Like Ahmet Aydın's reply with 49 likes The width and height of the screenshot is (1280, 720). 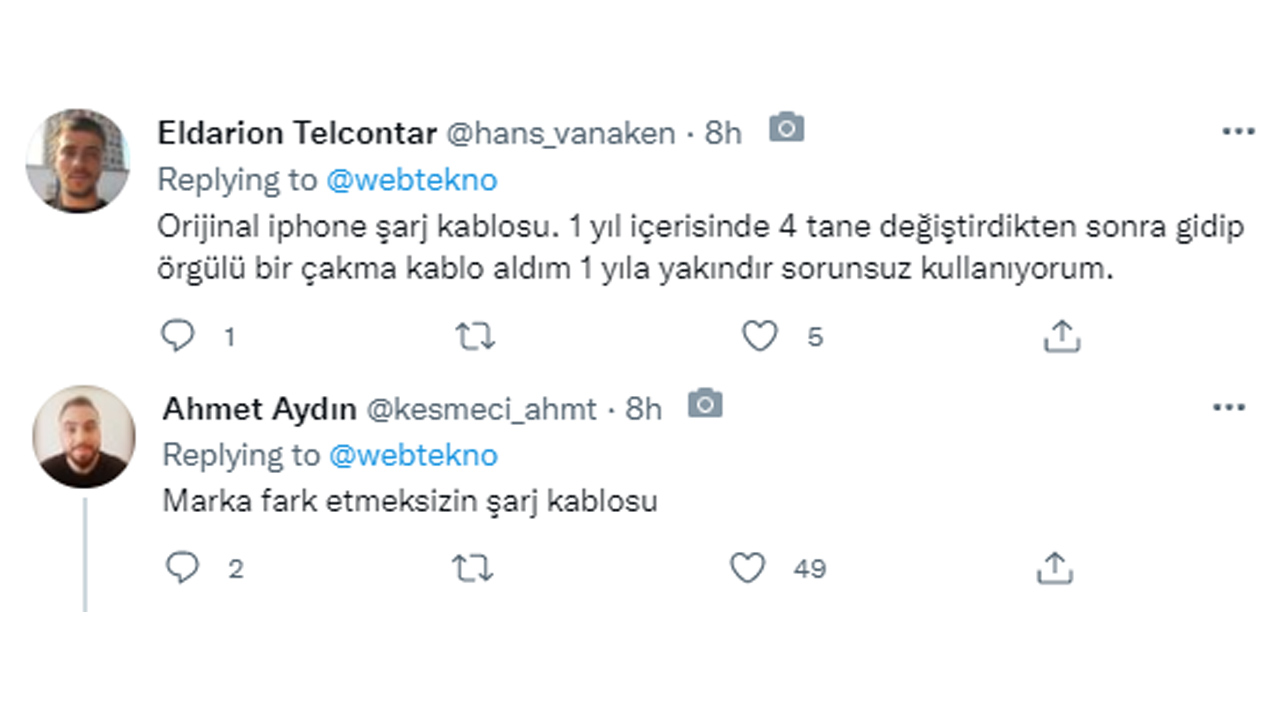point(747,567)
